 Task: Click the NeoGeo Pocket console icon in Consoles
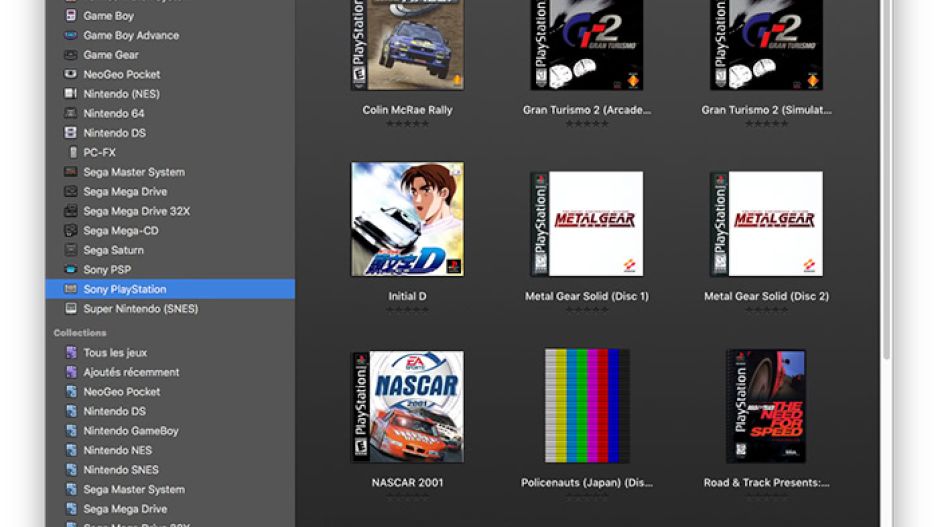click(x=71, y=74)
